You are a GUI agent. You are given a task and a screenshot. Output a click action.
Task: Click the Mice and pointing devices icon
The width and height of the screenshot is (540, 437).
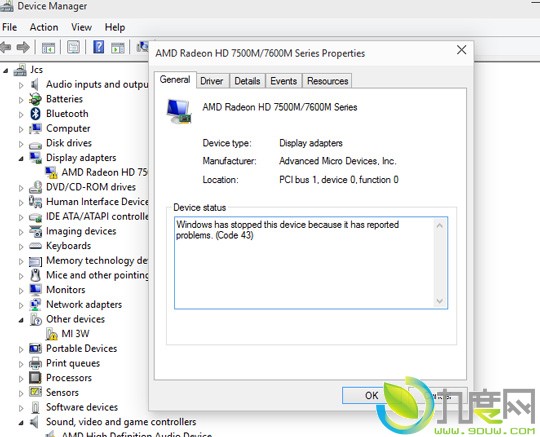[35, 275]
